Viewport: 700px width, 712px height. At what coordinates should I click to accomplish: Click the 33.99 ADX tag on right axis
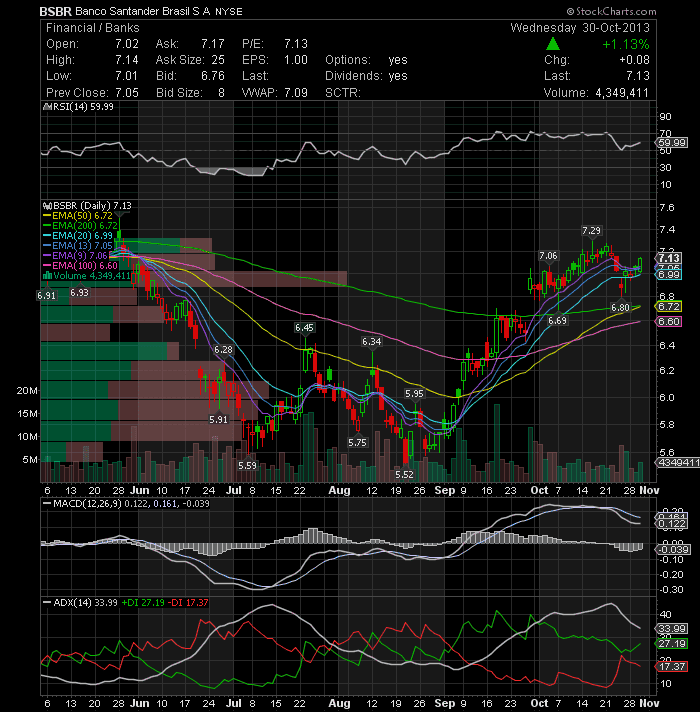coord(672,628)
